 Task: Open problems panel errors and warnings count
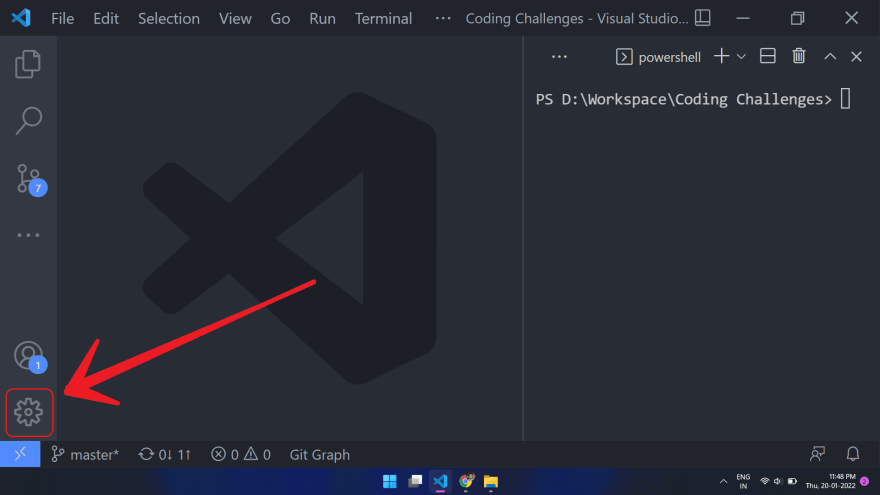click(x=241, y=455)
